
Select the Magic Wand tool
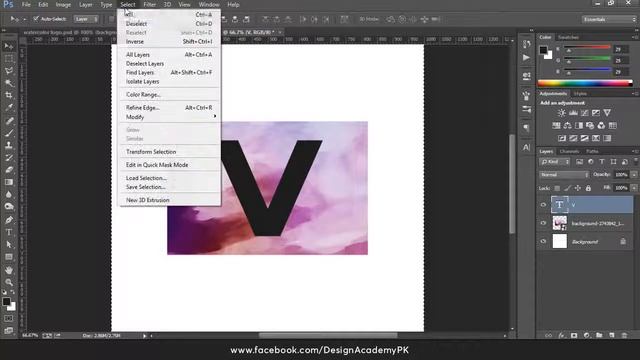pos(9,83)
